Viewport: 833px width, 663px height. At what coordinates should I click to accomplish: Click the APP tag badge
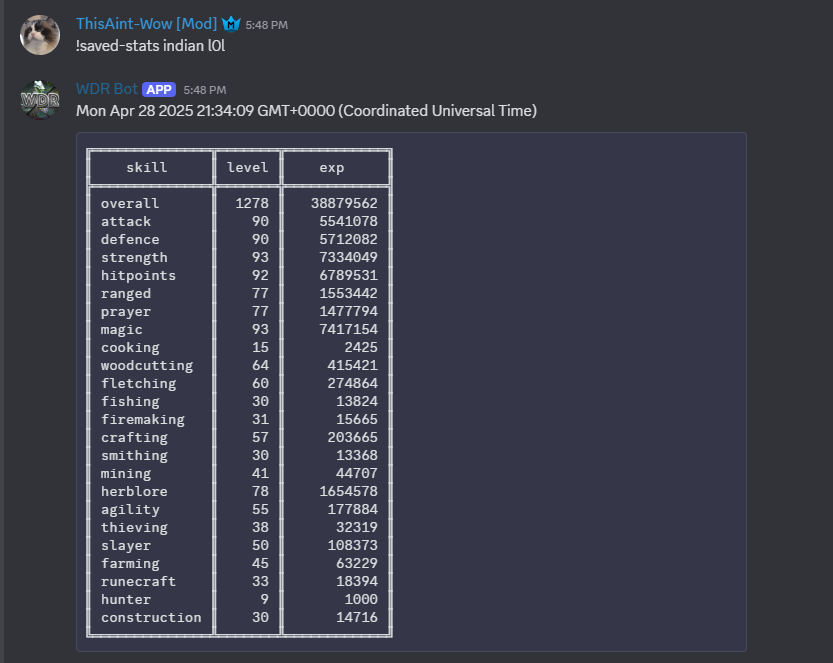[x=159, y=89]
